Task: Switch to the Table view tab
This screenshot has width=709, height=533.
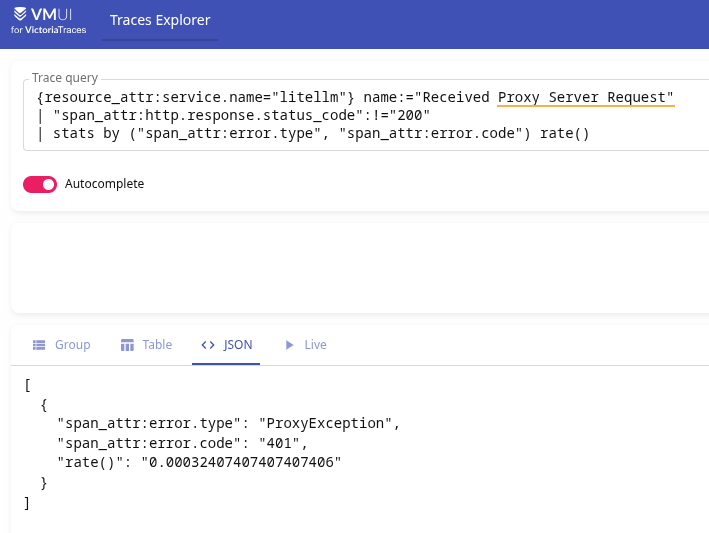Action: [x=146, y=345]
